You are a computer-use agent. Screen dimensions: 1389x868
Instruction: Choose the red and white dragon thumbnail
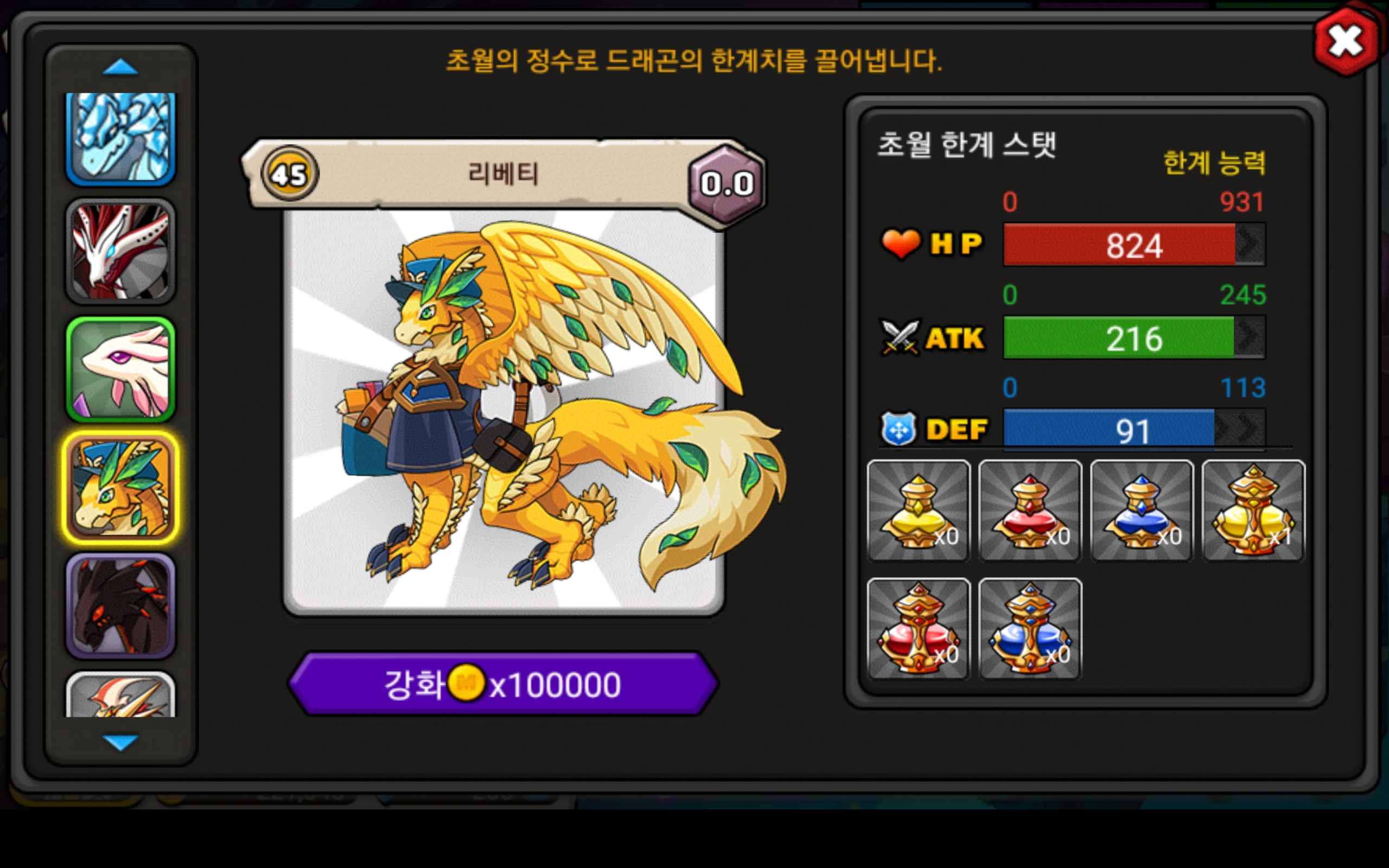[120, 251]
